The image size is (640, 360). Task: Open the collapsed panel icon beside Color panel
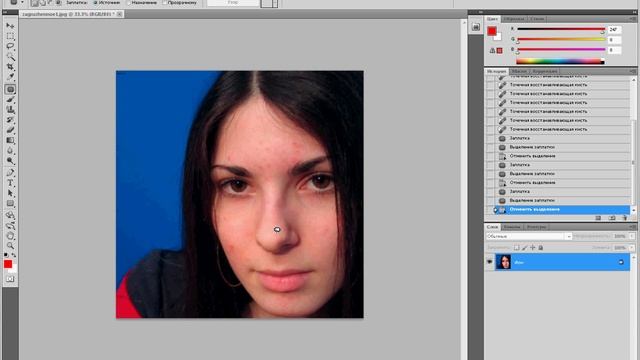click(476, 27)
